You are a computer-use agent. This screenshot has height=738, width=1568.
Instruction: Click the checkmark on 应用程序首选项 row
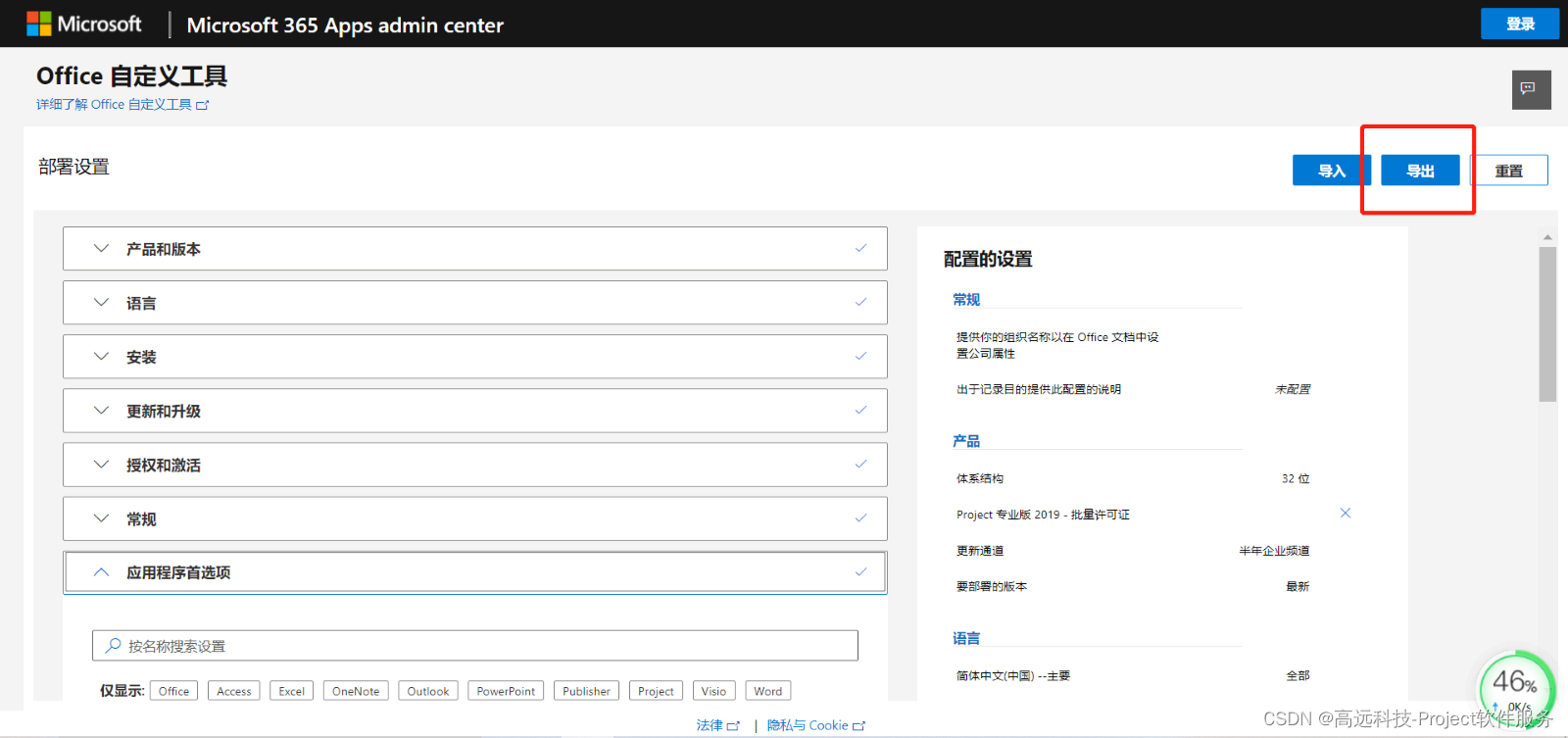point(860,571)
